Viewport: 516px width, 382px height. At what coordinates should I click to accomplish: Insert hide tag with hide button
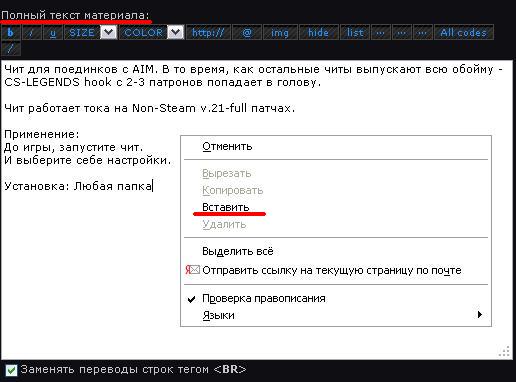coord(319,32)
